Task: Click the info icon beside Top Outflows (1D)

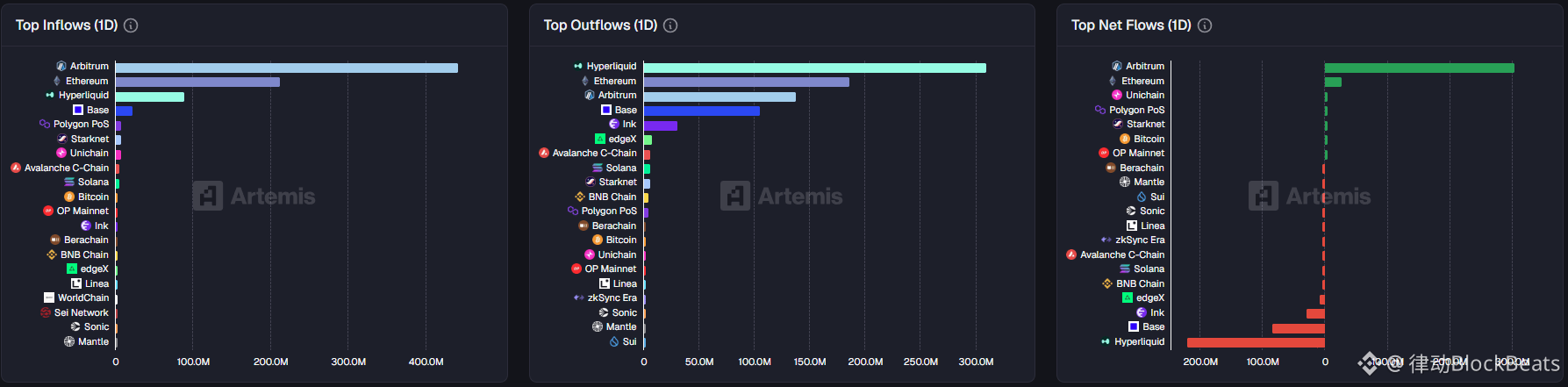Action: click(x=670, y=25)
